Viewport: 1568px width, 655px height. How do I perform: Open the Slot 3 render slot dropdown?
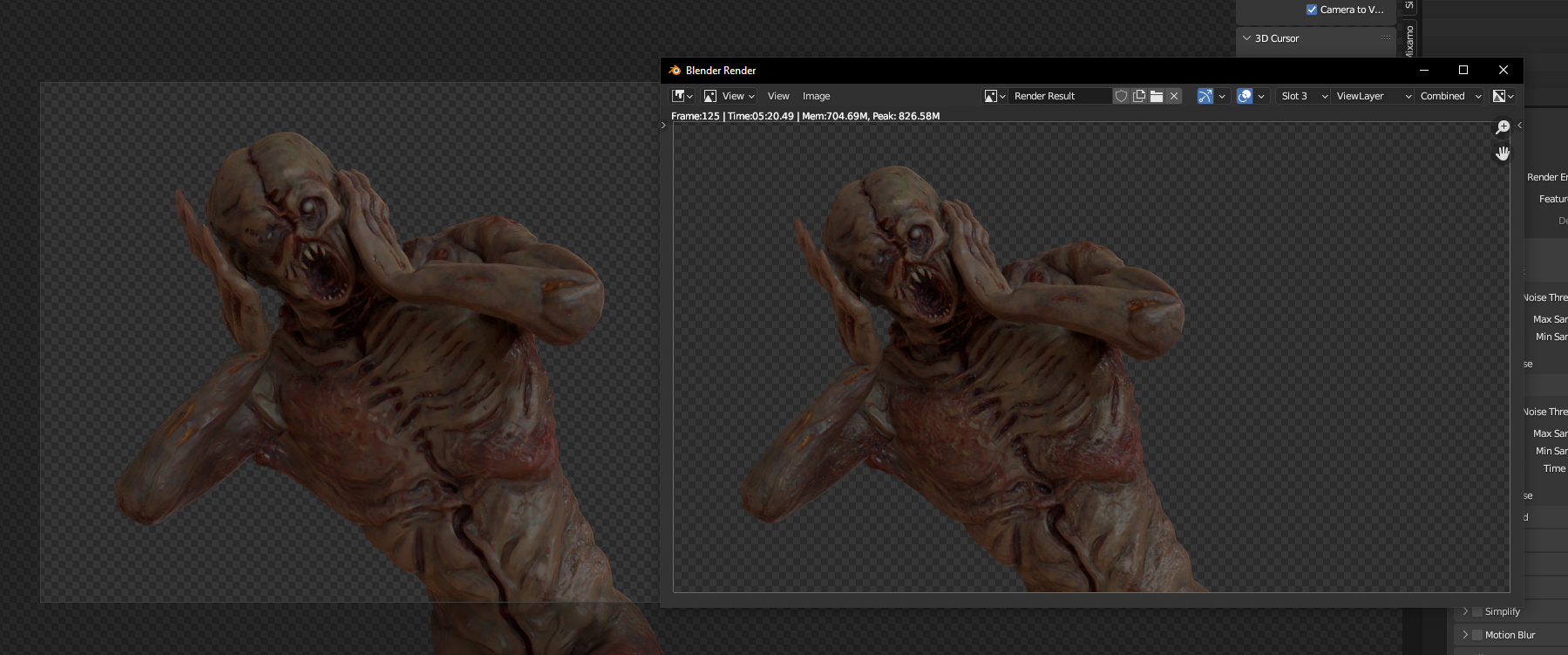(1304, 96)
